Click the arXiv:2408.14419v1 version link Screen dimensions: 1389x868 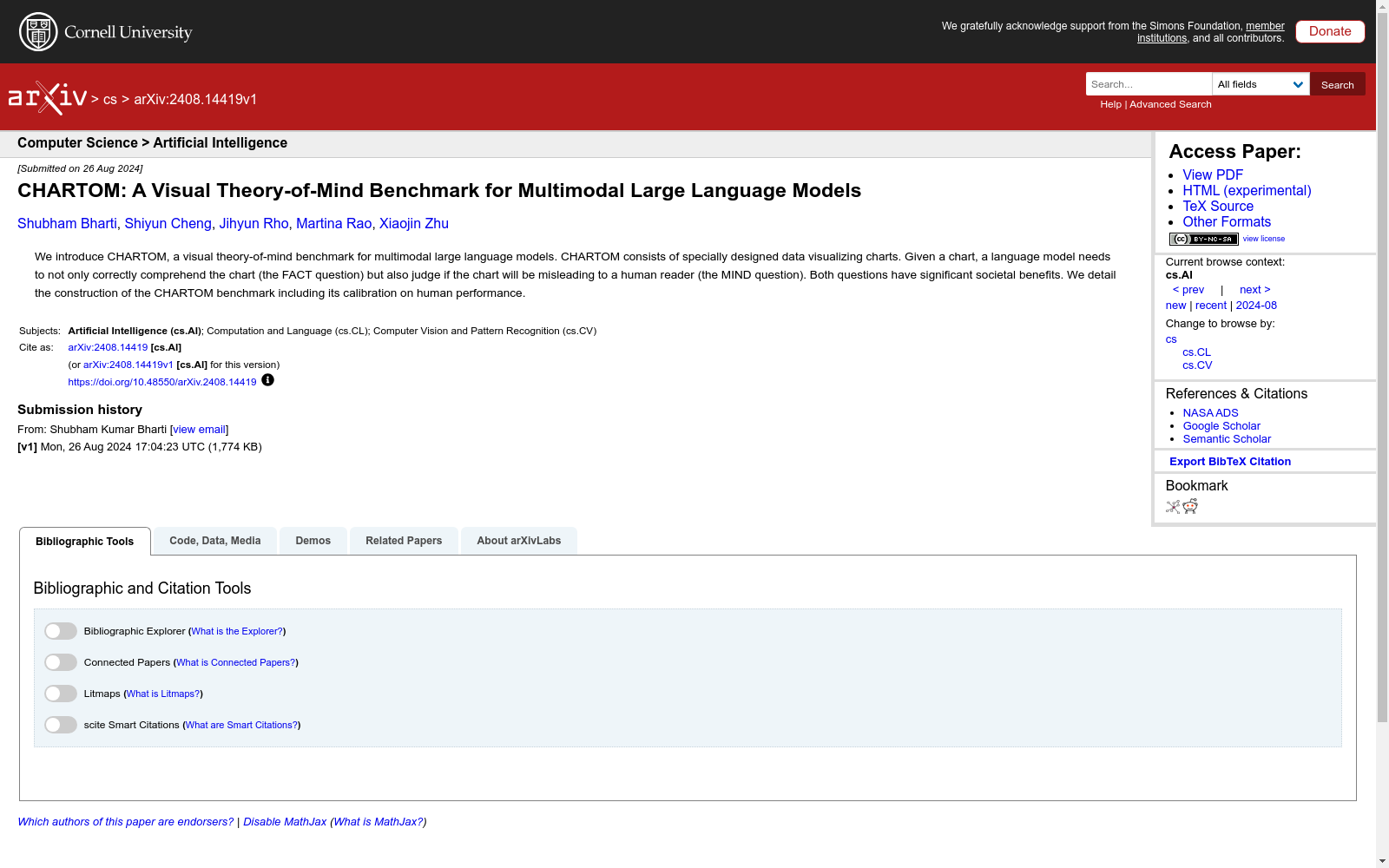[128, 365]
